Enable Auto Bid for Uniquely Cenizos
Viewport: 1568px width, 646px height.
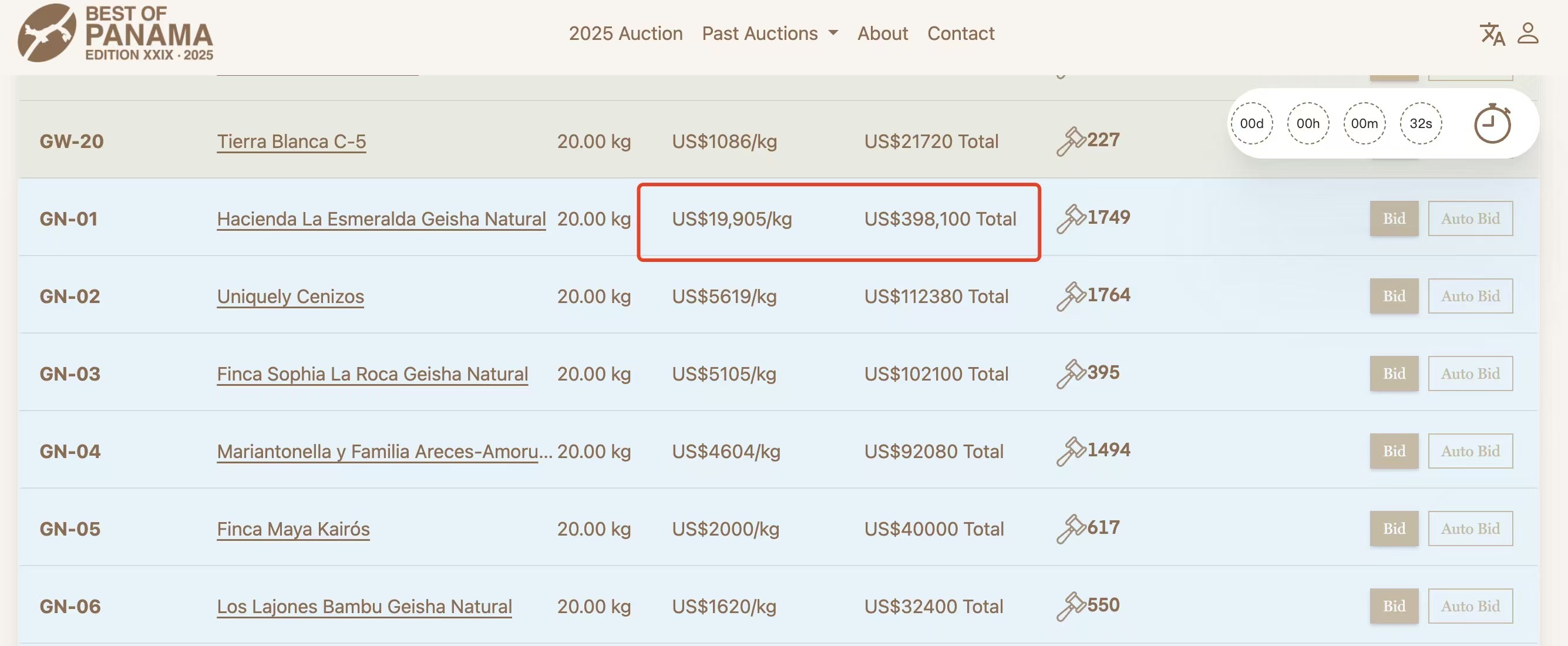pyautogui.click(x=1470, y=296)
